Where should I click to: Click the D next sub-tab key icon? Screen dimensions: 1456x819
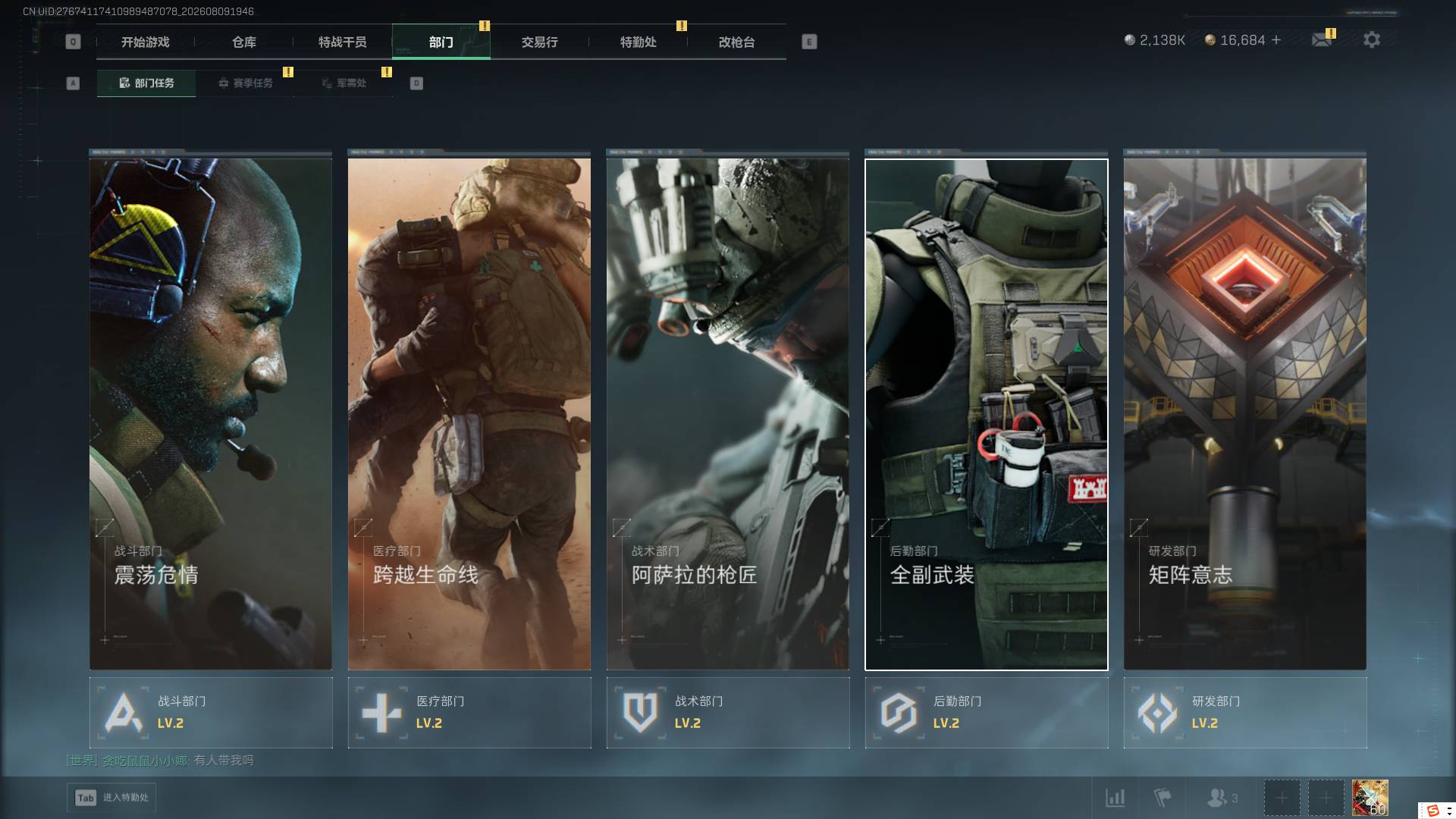click(416, 83)
